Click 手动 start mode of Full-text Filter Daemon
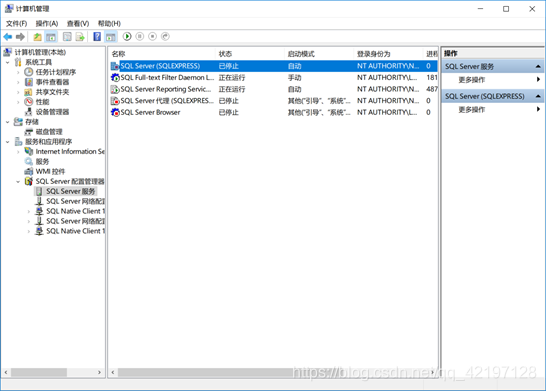The width and height of the screenshot is (546, 391). click(x=295, y=77)
